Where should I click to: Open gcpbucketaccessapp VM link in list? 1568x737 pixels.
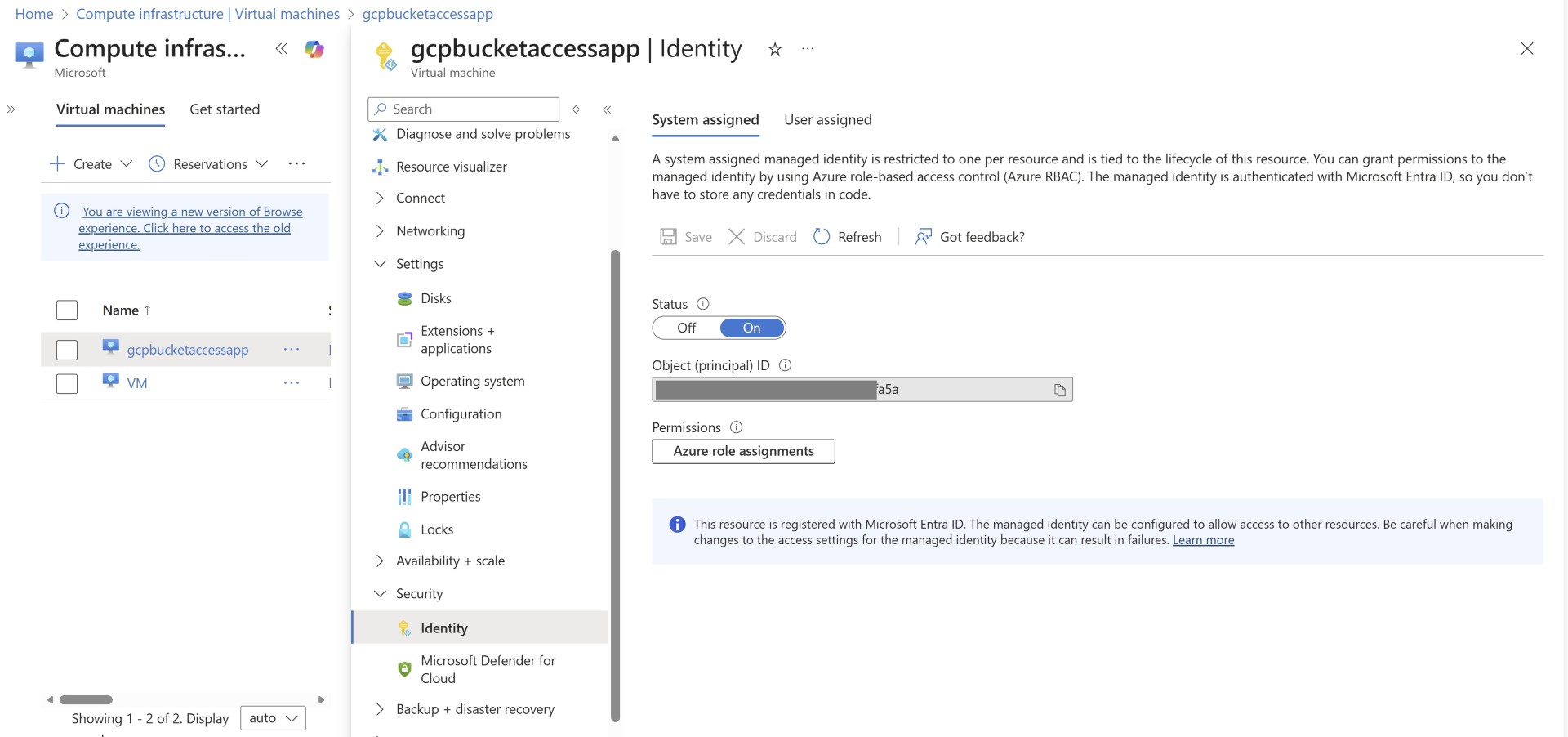[188, 350]
